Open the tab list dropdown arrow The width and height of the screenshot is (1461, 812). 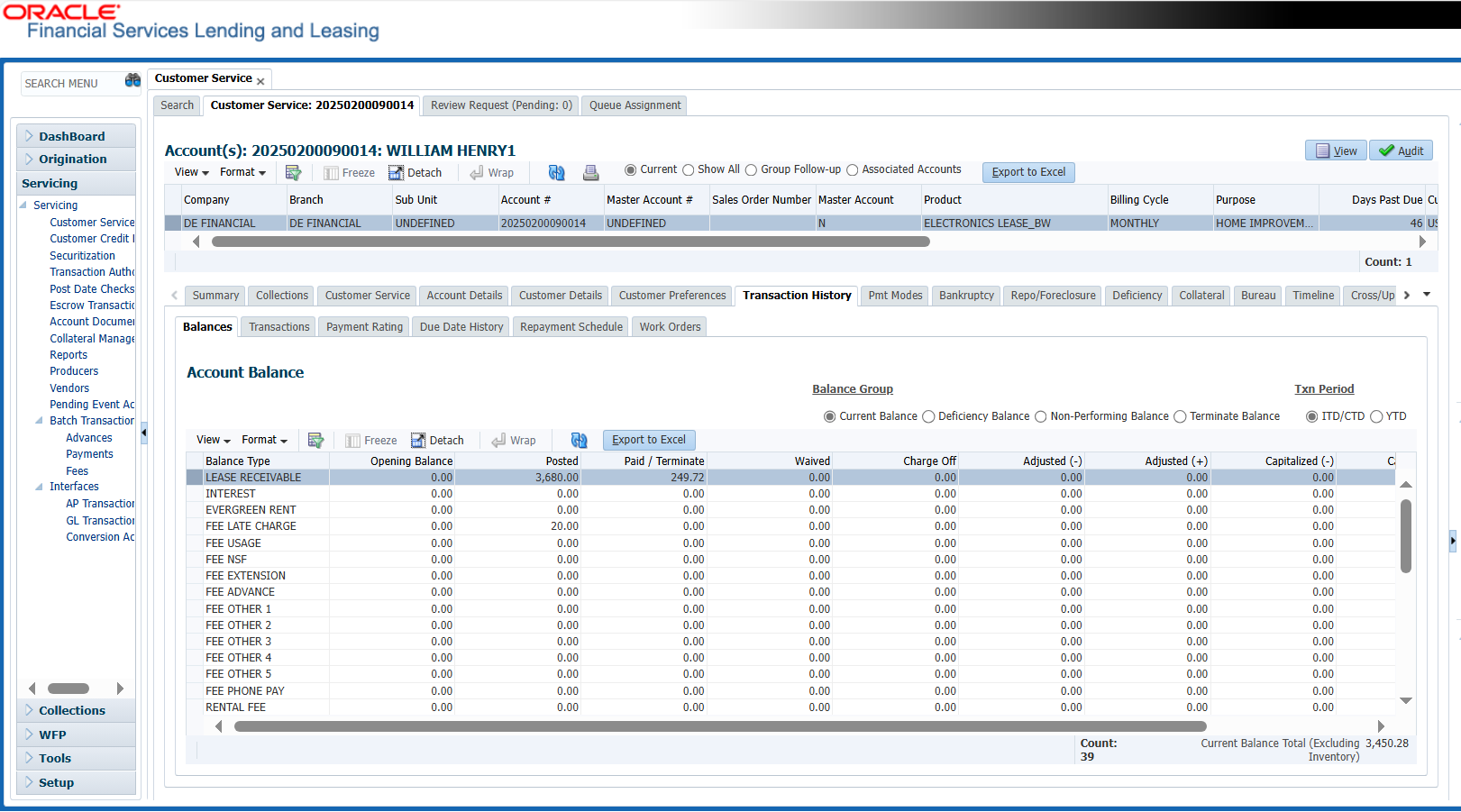click(1427, 295)
